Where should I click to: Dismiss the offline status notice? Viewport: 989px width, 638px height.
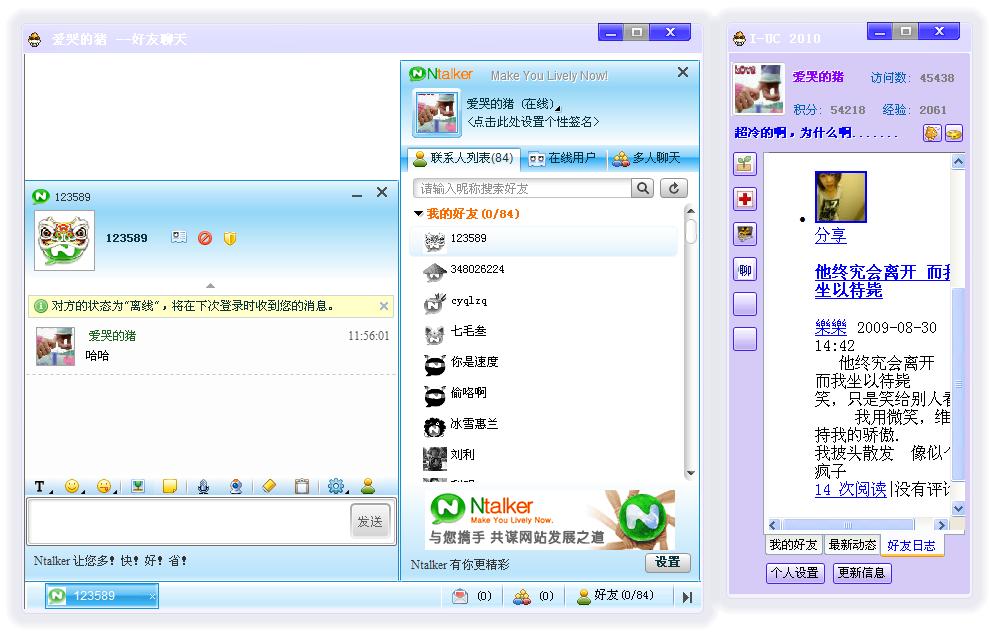pyautogui.click(x=383, y=306)
